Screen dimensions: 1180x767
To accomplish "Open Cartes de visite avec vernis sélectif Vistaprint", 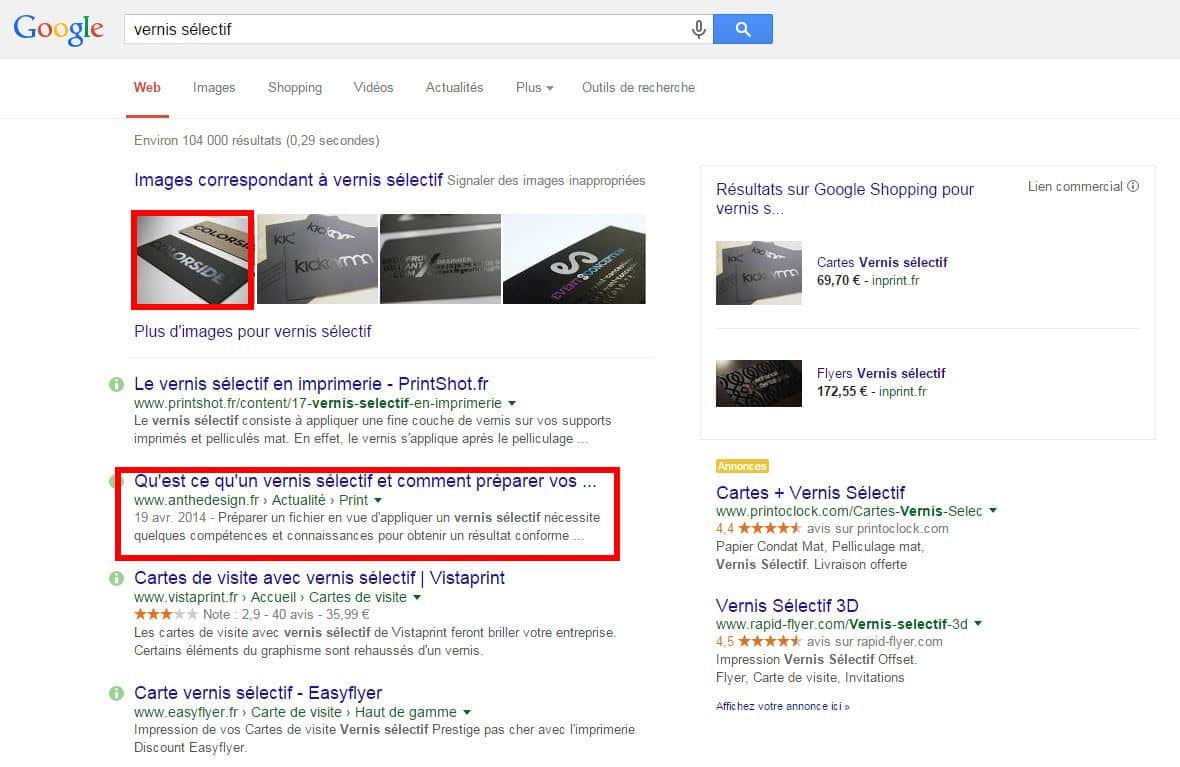I will pyautogui.click(x=319, y=578).
